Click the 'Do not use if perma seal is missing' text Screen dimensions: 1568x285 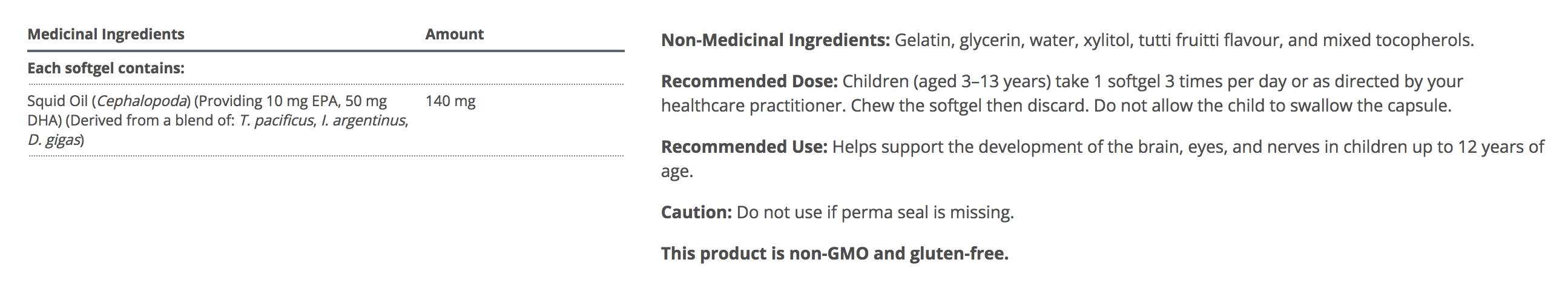[x=875, y=212]
